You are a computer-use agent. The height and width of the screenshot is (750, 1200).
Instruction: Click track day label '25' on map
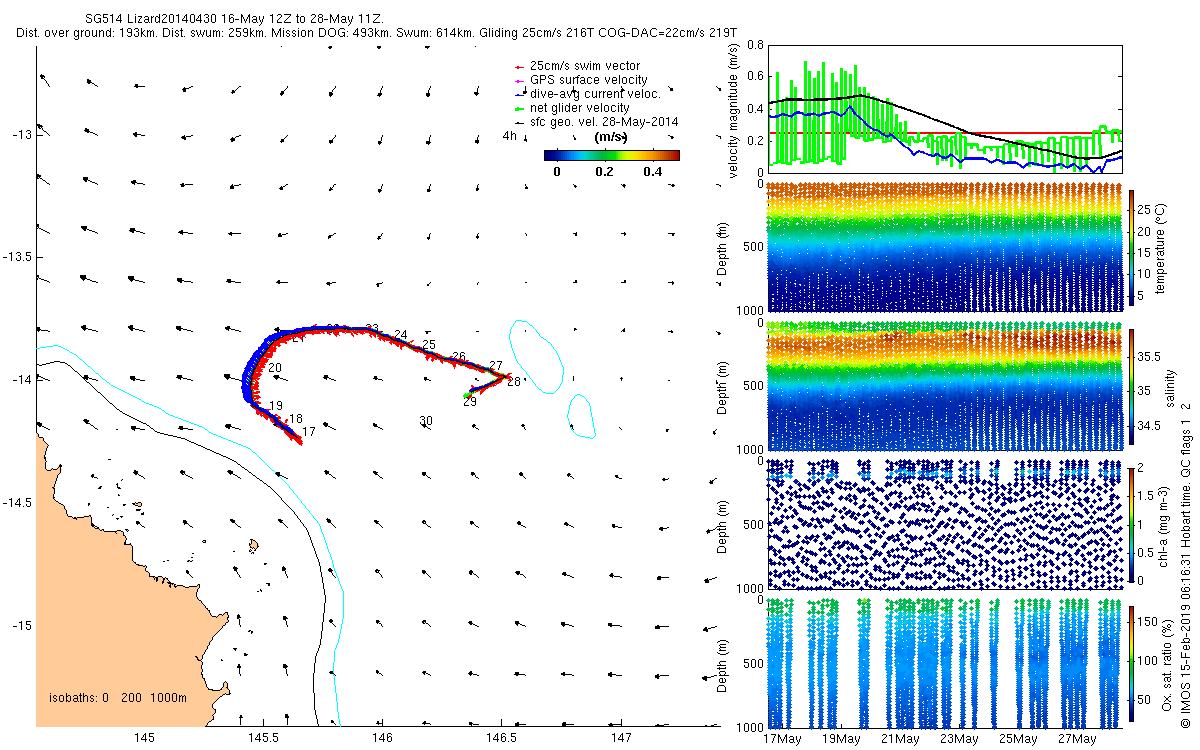pos(429,345)
